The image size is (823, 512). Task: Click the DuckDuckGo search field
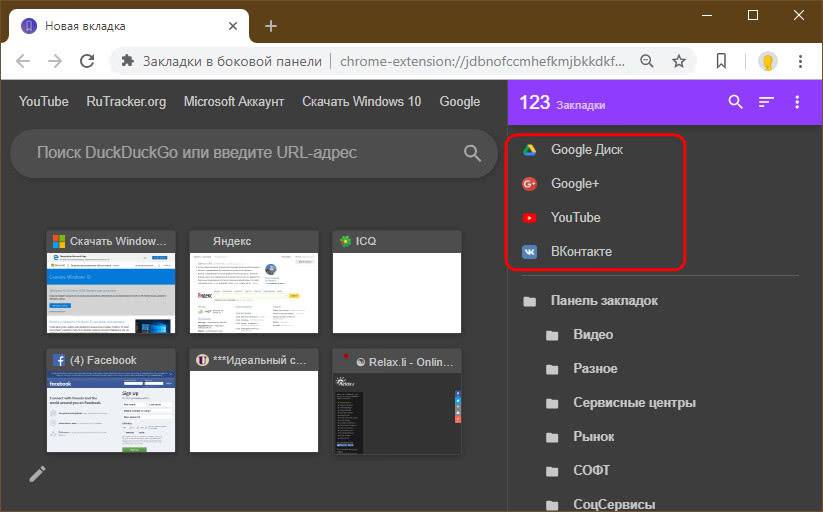pyautogui.click(x=254, y=153)
